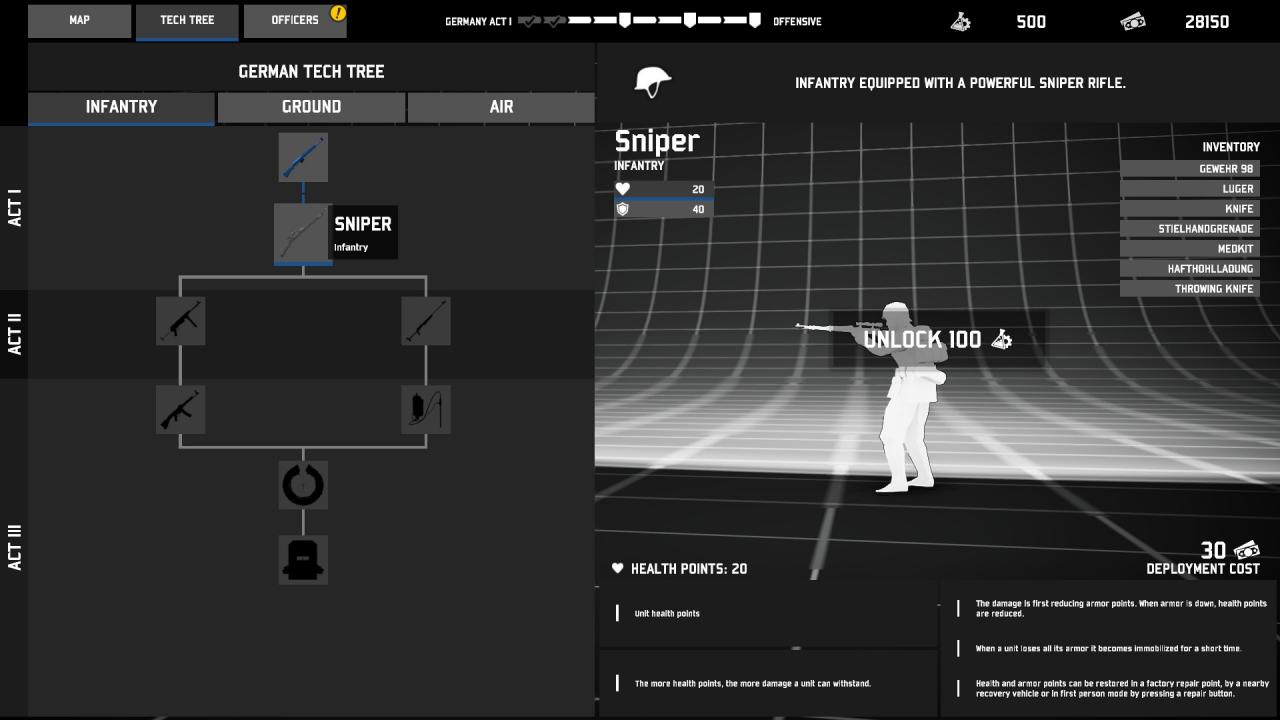This screenshot has height=720, width=1280.
Task: Select Stielhandgrenade in inventory list
Action: (x=1190, y=229)
